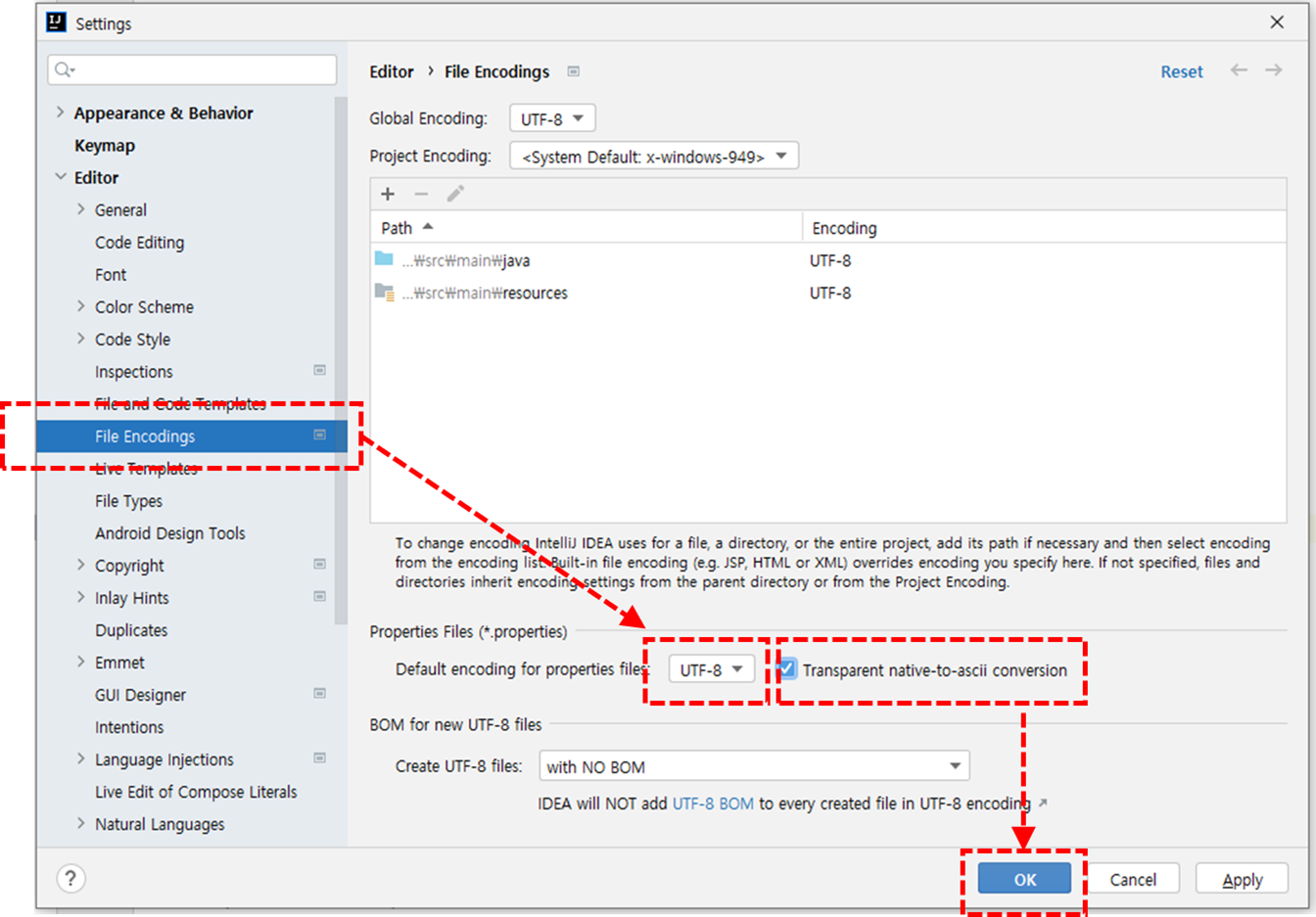Expand the Color Scheme node
This screenshot has height=917, width=1316.
81,306
